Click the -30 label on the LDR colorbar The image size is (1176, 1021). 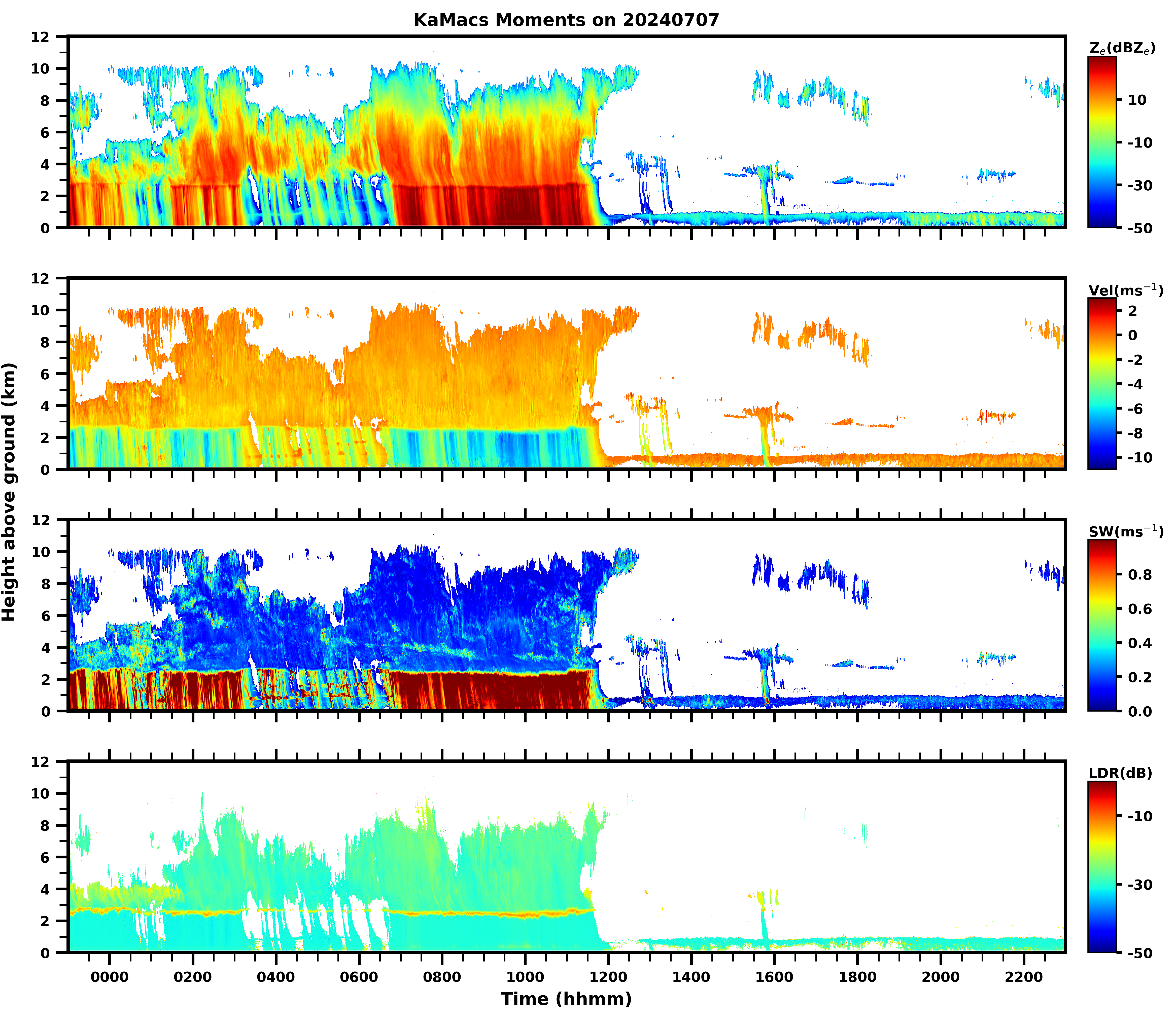1139,885
